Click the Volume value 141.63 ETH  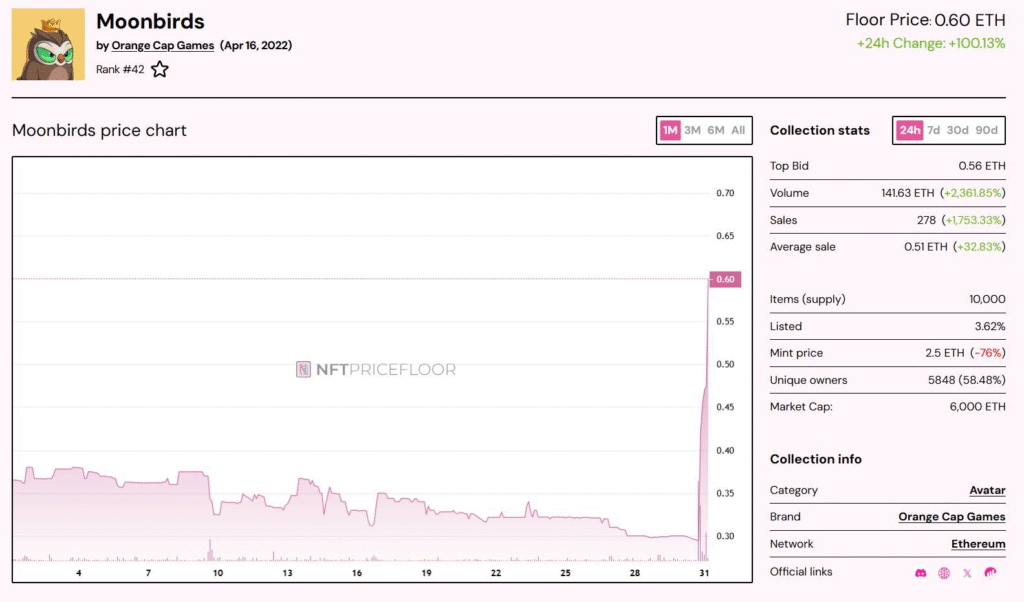908,193
